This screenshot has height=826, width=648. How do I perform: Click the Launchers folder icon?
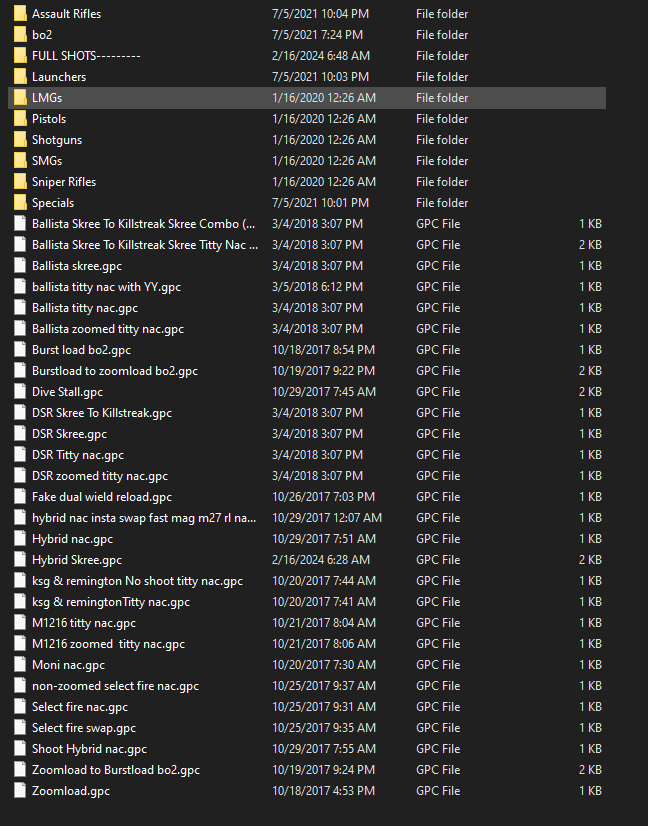point(20,77)
